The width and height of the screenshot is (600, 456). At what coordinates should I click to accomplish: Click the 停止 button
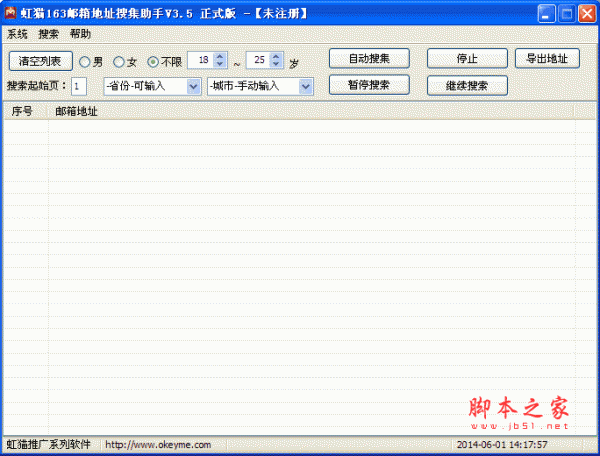coord(467,59)
